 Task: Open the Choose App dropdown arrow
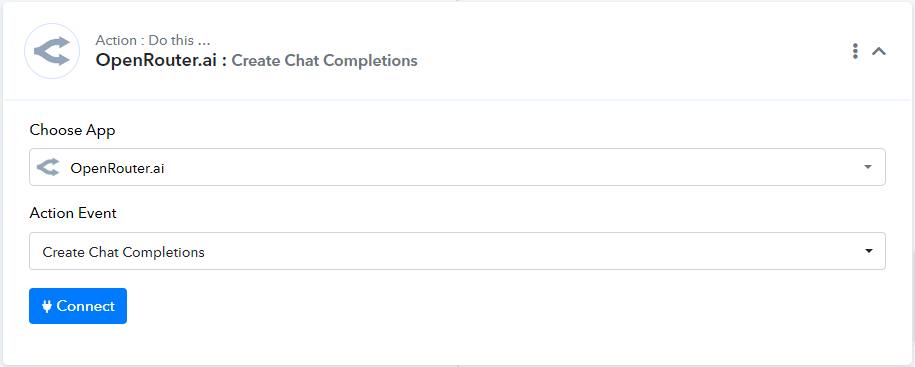point(868,167)
